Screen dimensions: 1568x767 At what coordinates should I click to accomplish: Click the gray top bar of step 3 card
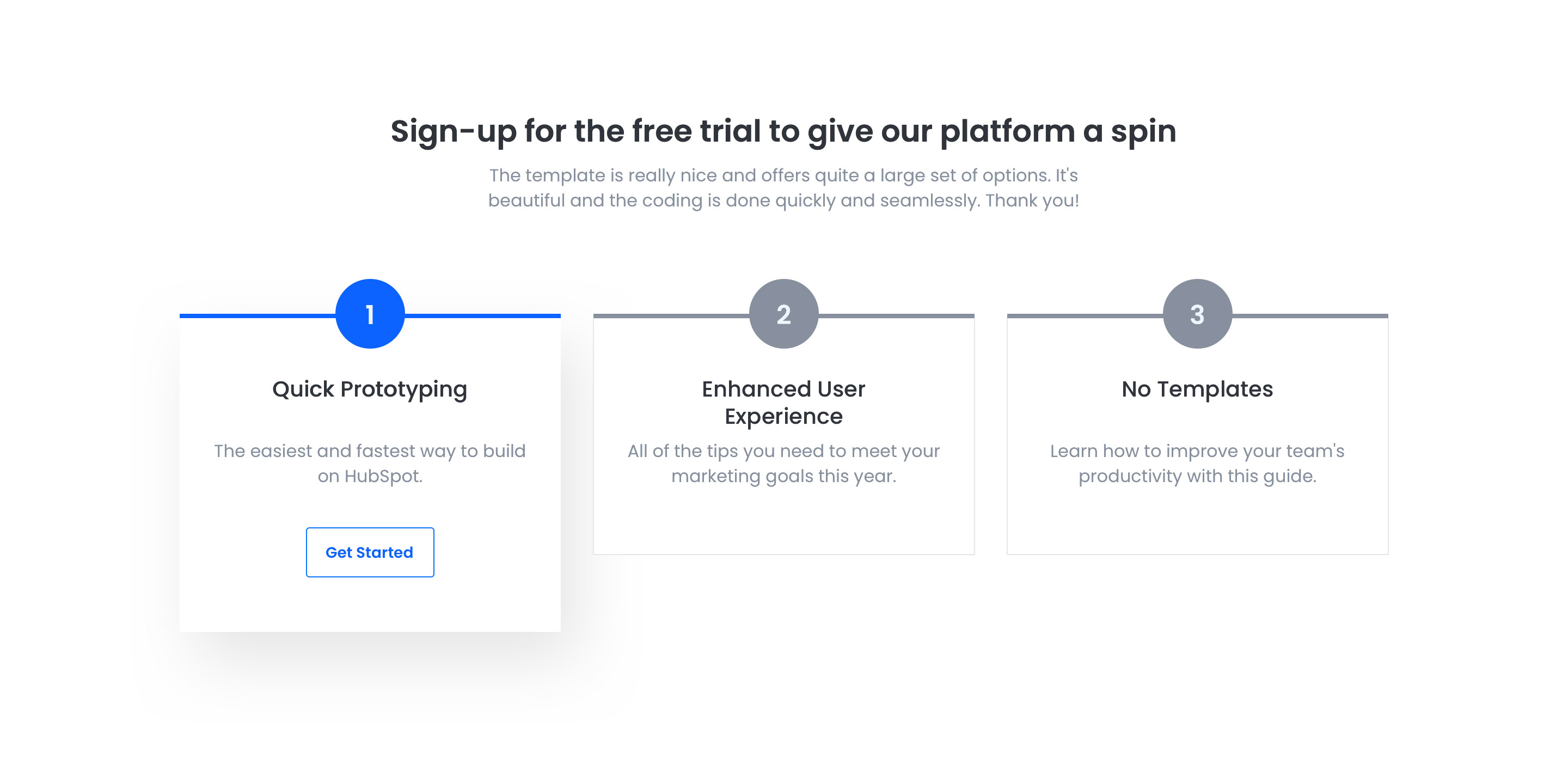coord(1083,315)
